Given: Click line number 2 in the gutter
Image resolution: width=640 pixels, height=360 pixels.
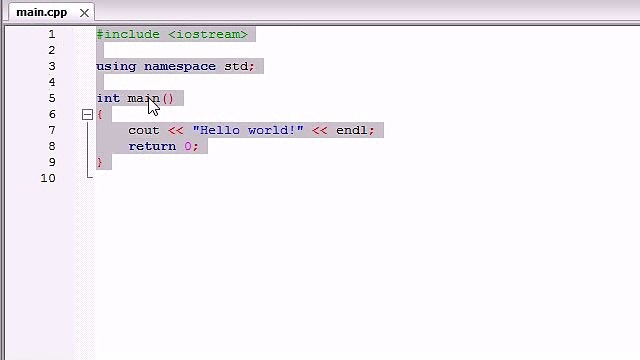Looking at the screenshot, I should pyautogui.click(x=52, y=50).
